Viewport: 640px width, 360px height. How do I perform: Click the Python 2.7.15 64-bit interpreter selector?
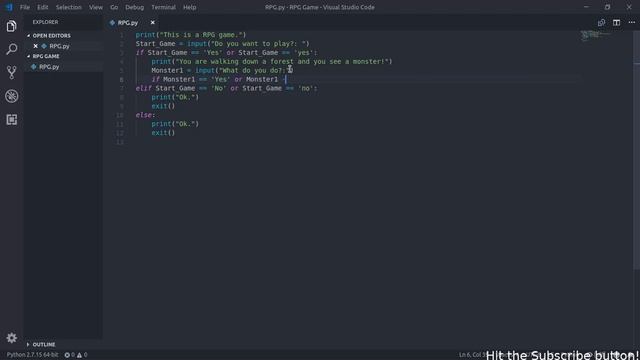(x=32, y=355)
